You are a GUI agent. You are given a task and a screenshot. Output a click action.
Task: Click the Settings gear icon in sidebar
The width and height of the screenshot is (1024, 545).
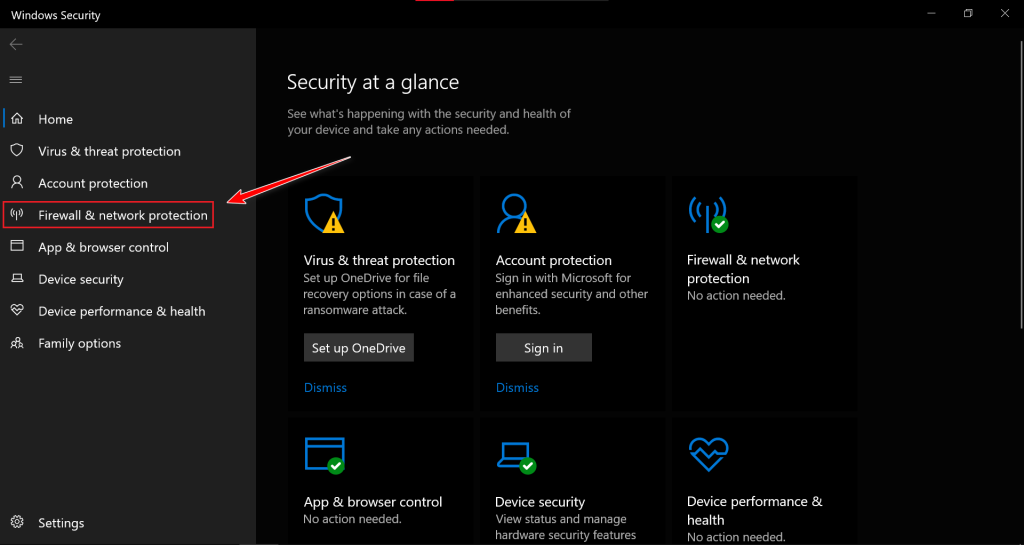tap(17, 523)
